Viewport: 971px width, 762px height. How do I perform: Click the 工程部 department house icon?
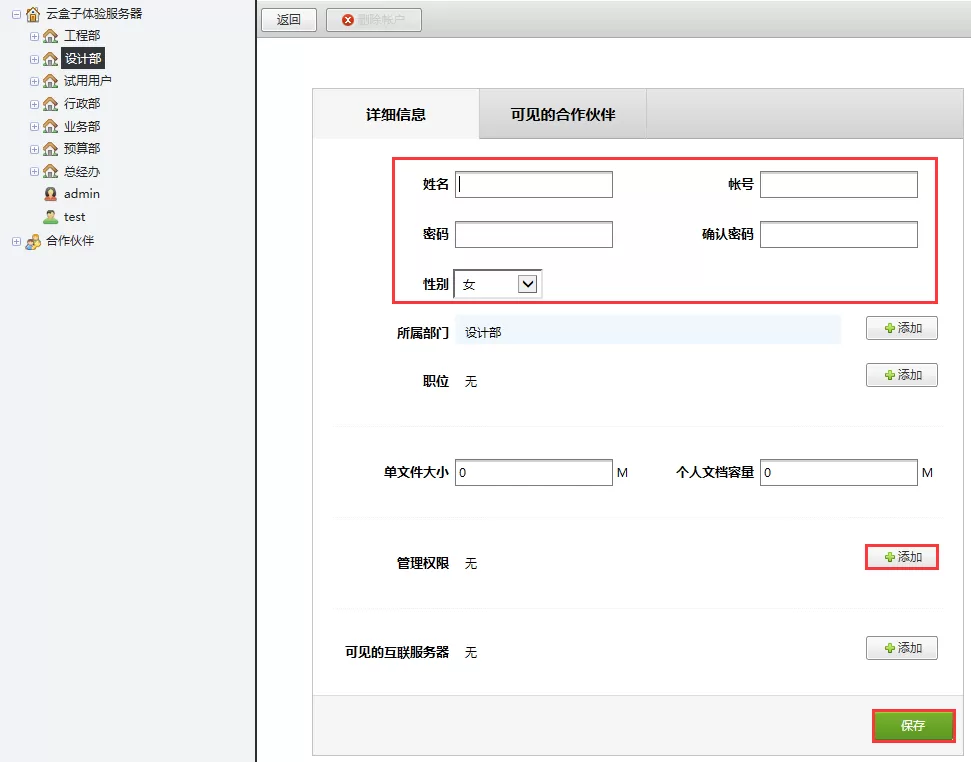tap(50, 36)
